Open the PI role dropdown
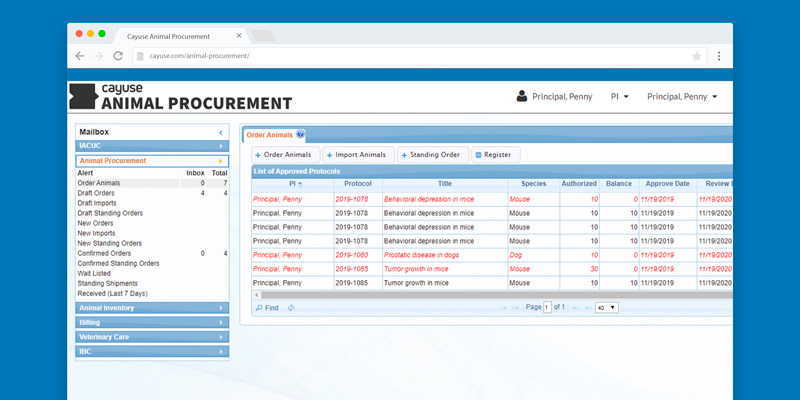The width and height of the screenshot is (800, 400). [619, 96]
